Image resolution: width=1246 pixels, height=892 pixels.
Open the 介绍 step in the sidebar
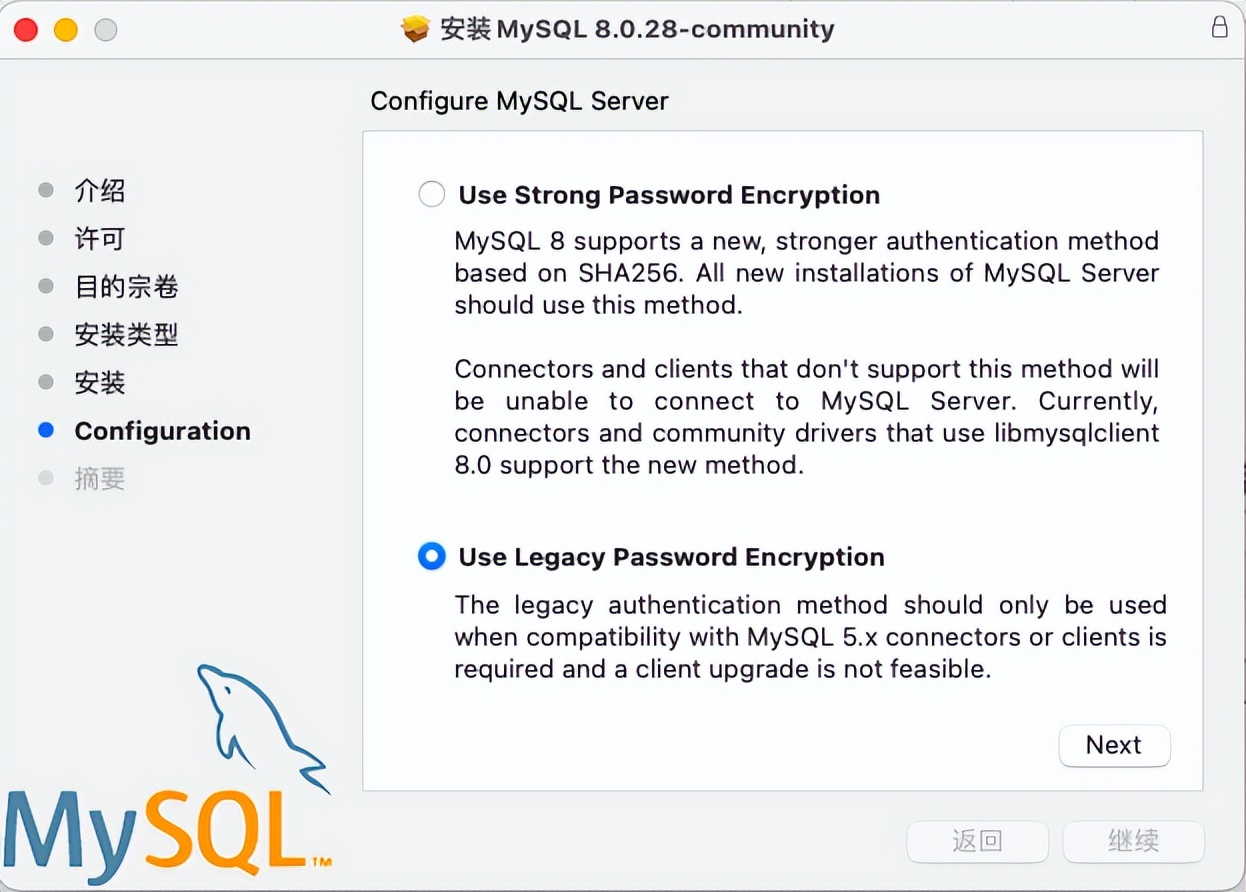click(99, 190)
